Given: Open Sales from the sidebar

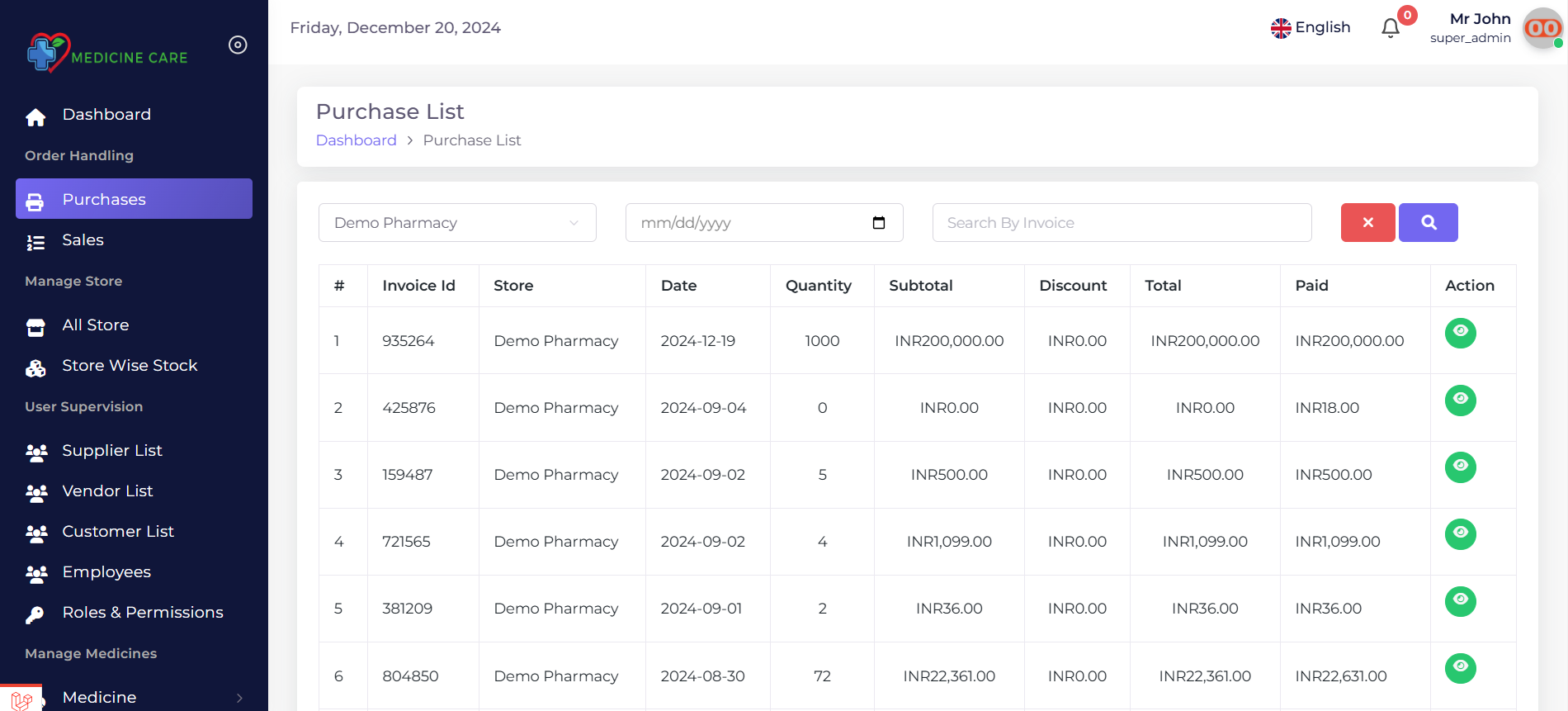Looking at the screenshot, I should coord(83,240).
